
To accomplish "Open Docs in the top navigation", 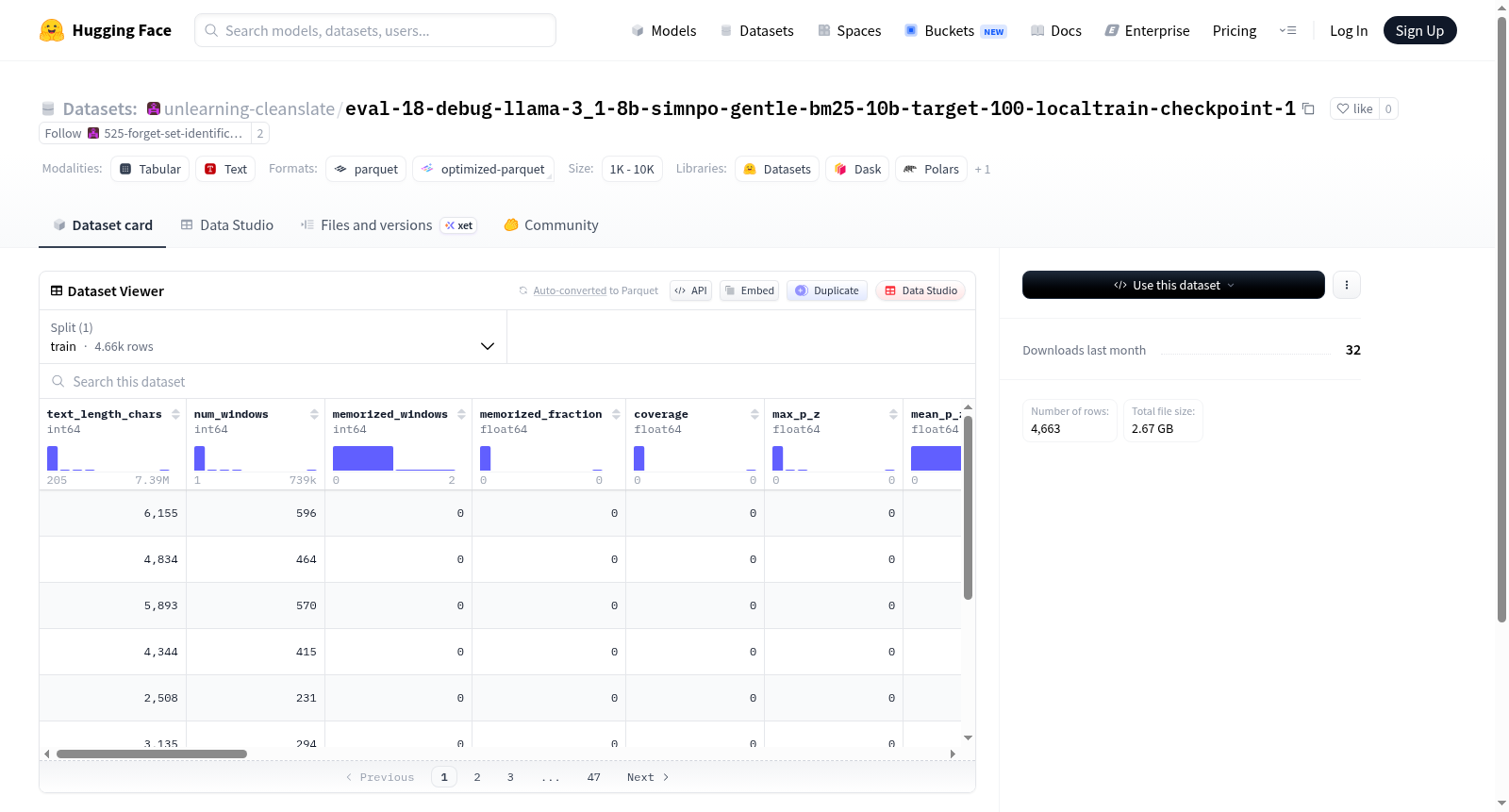I will (1055, 30).
